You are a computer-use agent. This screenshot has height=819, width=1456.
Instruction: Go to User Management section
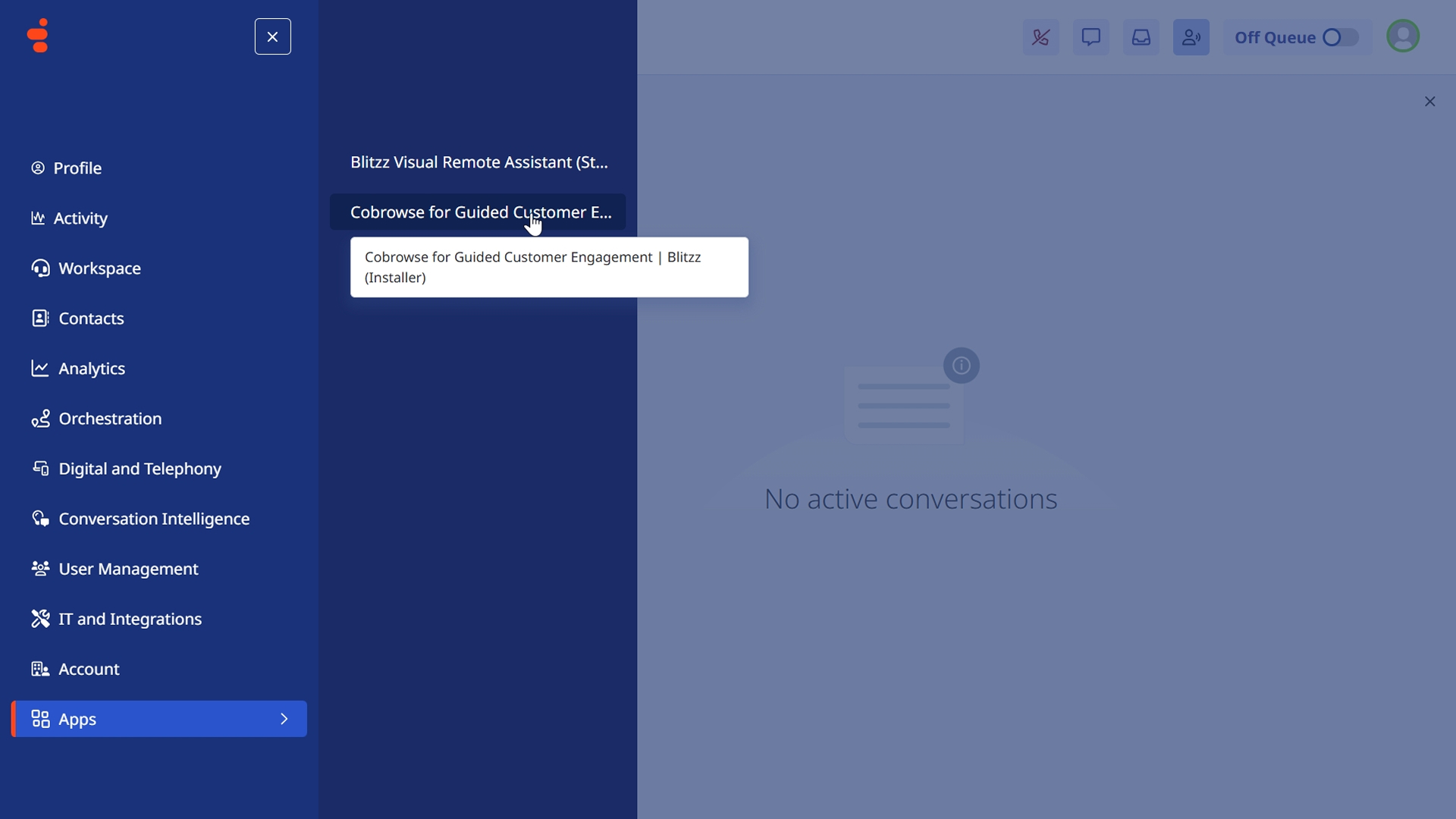(x=127, y=569)
